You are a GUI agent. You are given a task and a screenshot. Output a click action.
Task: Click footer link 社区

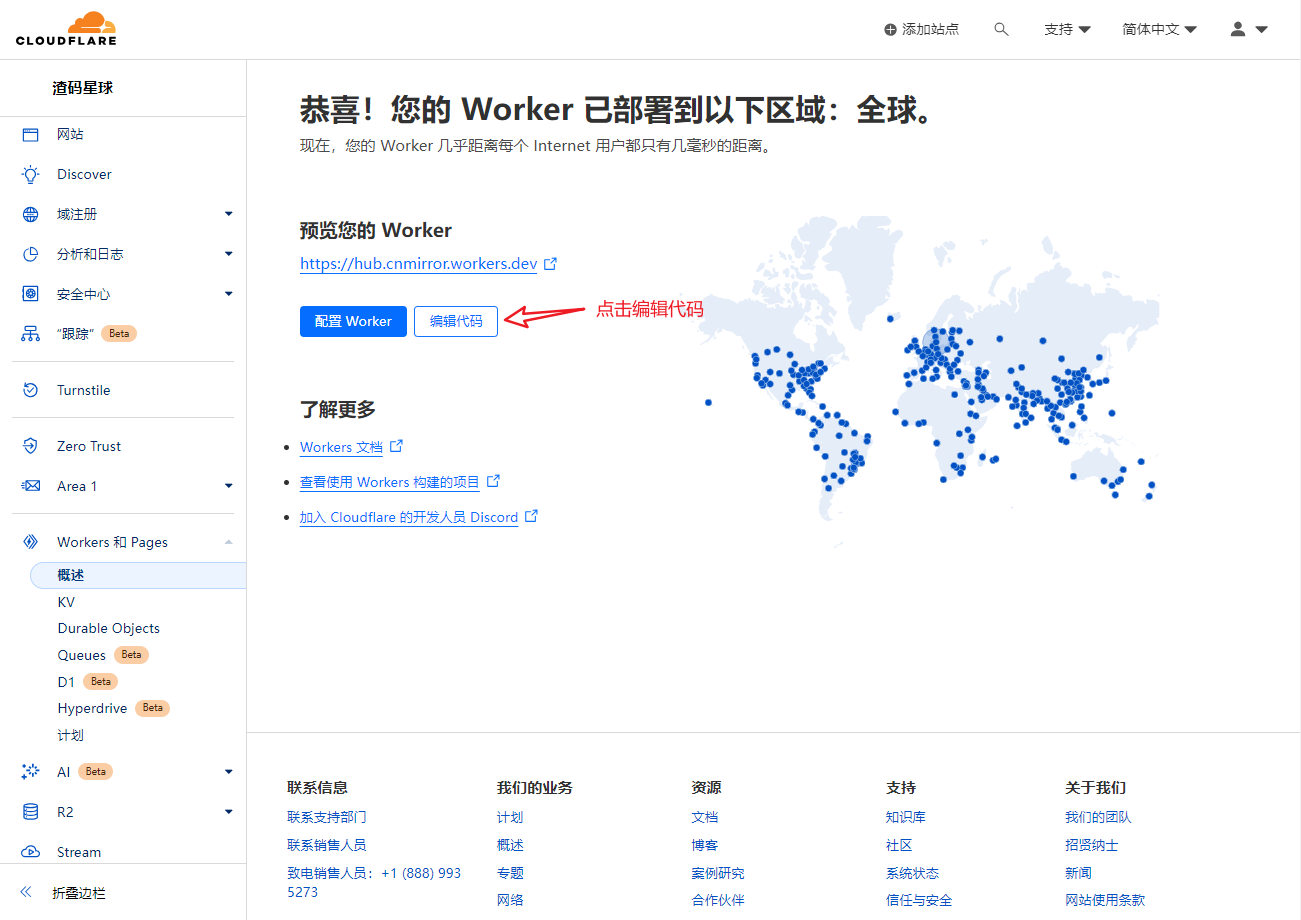(899, 845)
